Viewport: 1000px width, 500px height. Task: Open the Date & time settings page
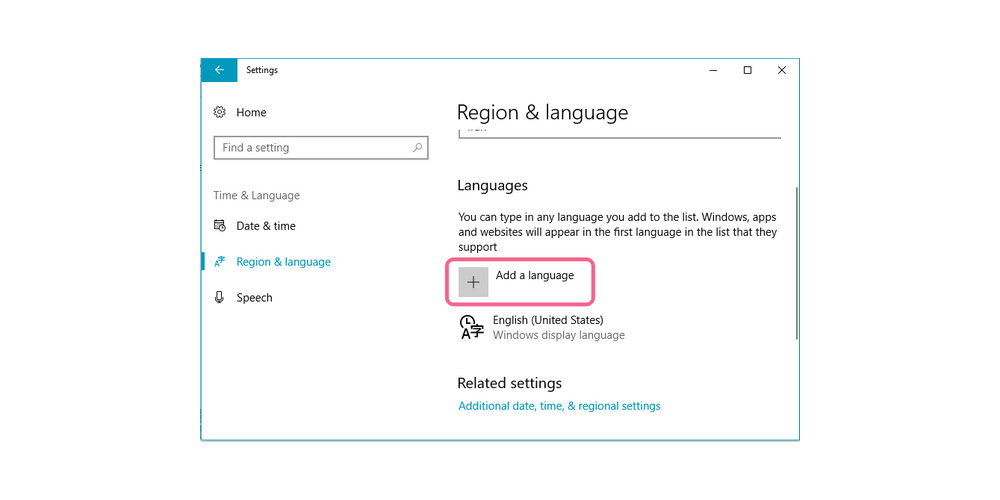click(x=265, y=226)
